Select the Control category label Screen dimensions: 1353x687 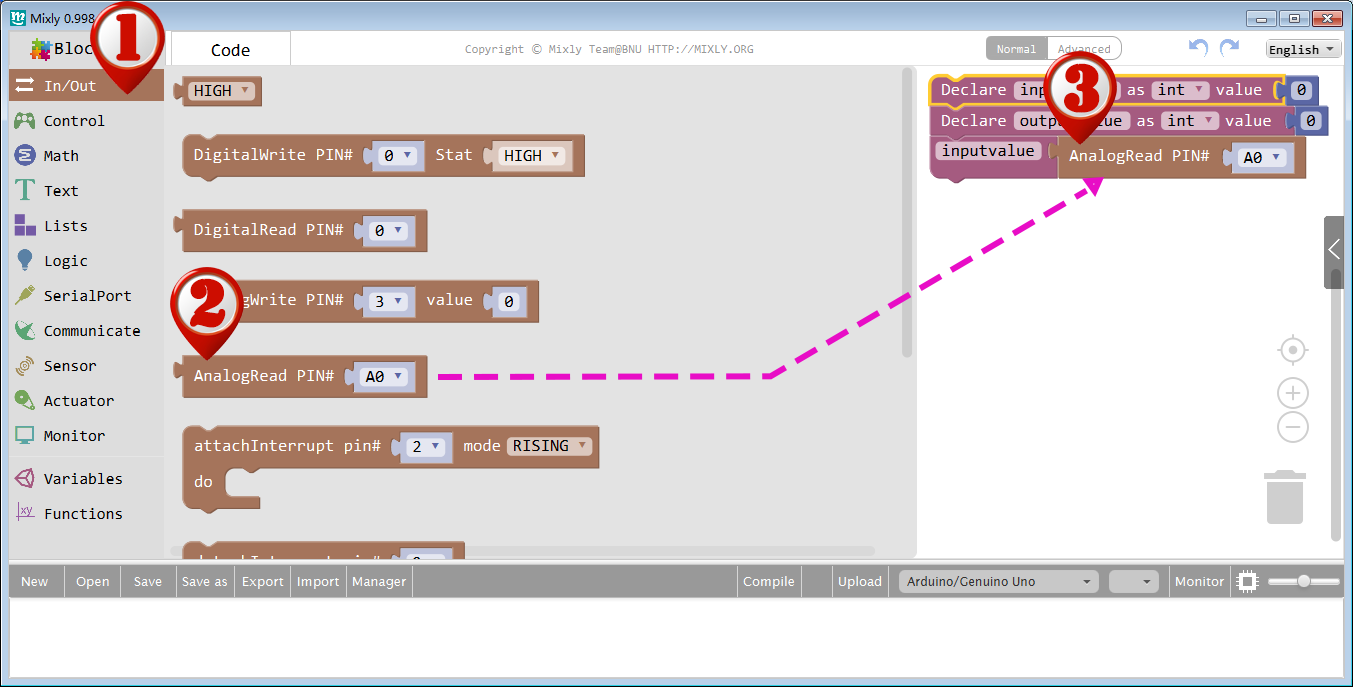click(74, 121)
